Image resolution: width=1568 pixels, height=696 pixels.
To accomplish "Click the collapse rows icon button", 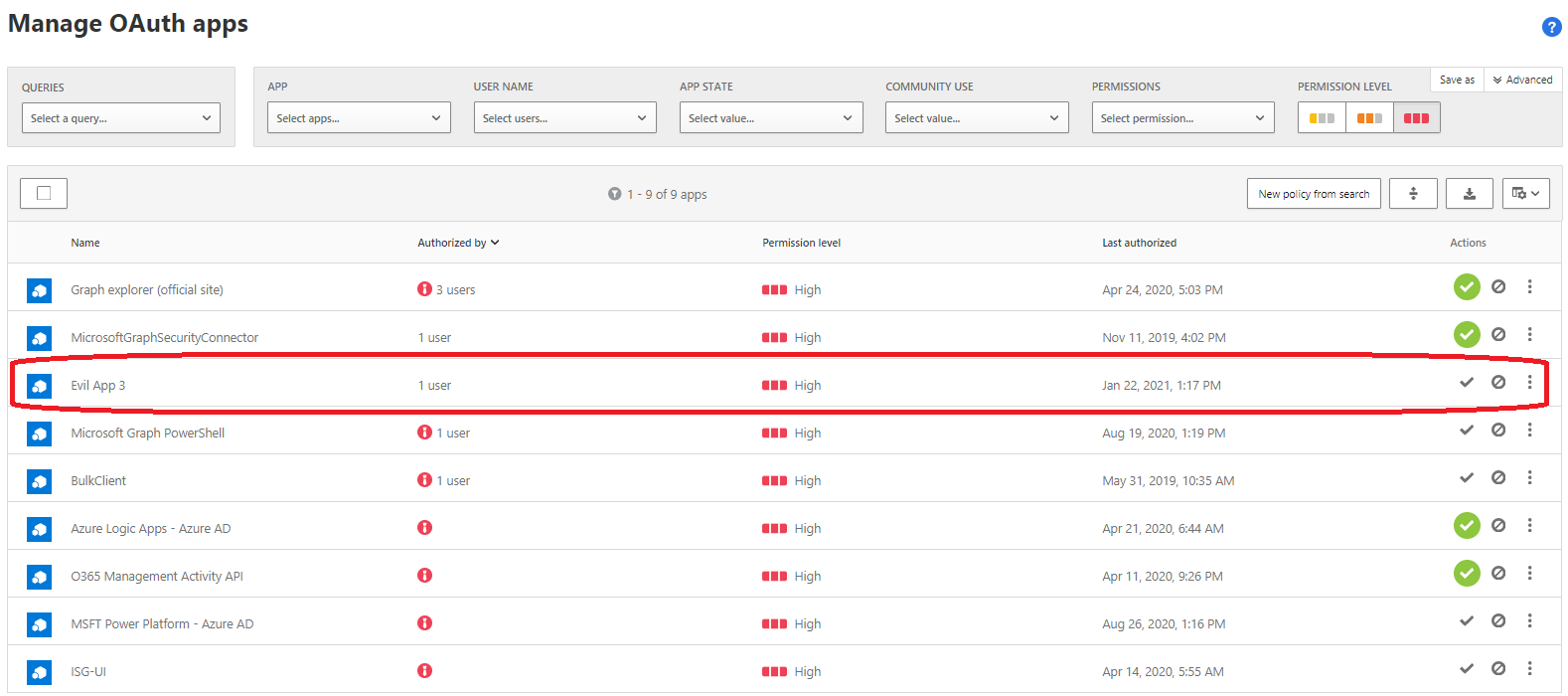I will coord(1413,194).
